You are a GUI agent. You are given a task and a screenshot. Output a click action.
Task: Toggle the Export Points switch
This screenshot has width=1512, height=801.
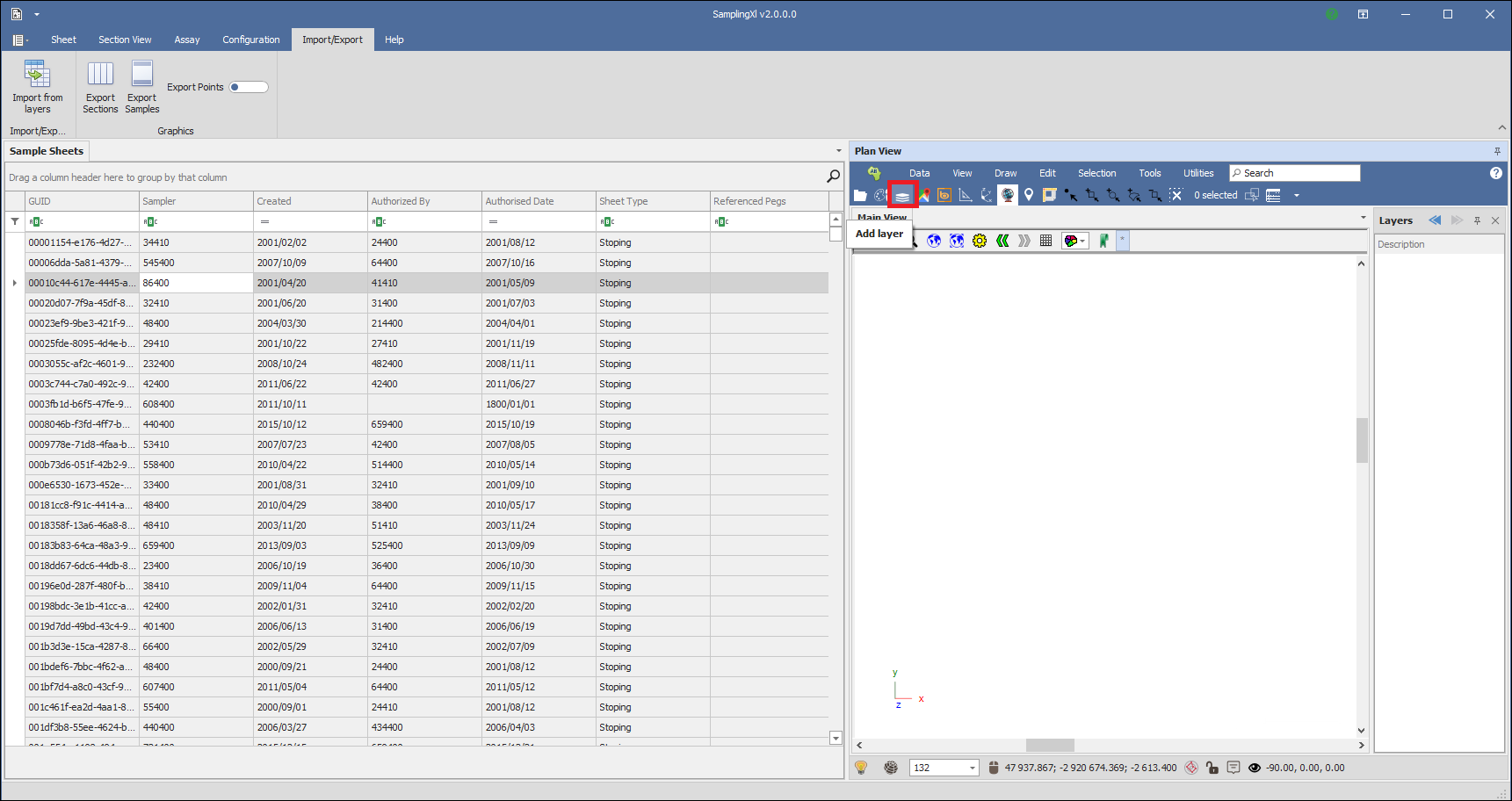249,87
